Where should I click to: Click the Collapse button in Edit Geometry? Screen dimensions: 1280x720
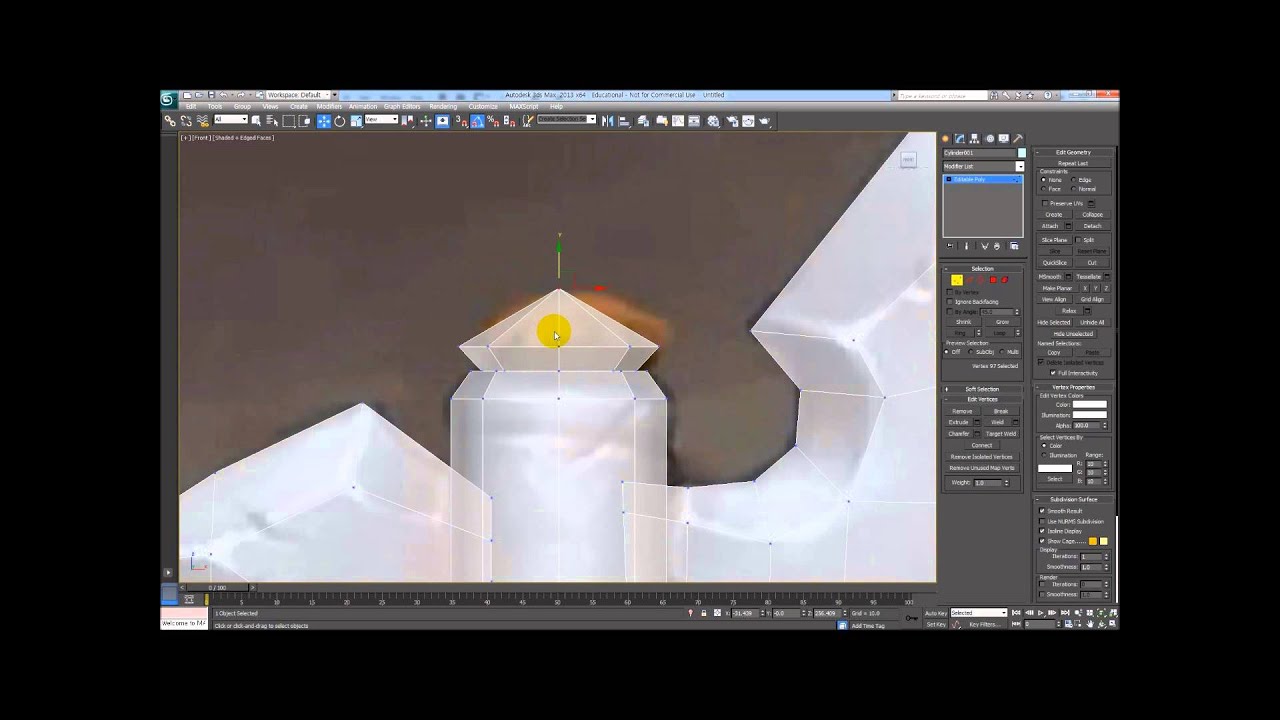pyautogui.click(x=1092, y=215)
